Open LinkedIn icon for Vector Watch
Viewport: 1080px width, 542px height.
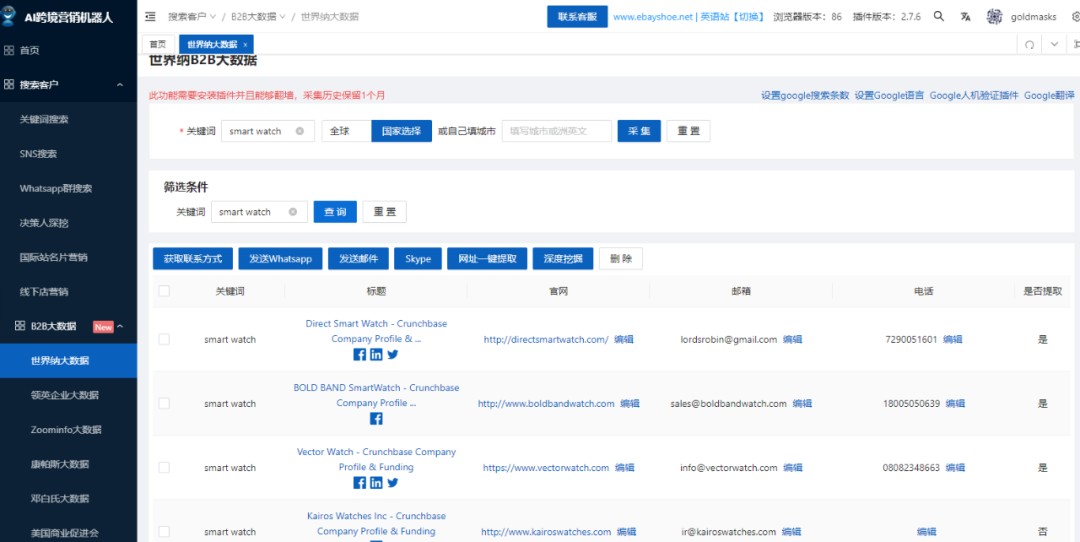(376, 483)
